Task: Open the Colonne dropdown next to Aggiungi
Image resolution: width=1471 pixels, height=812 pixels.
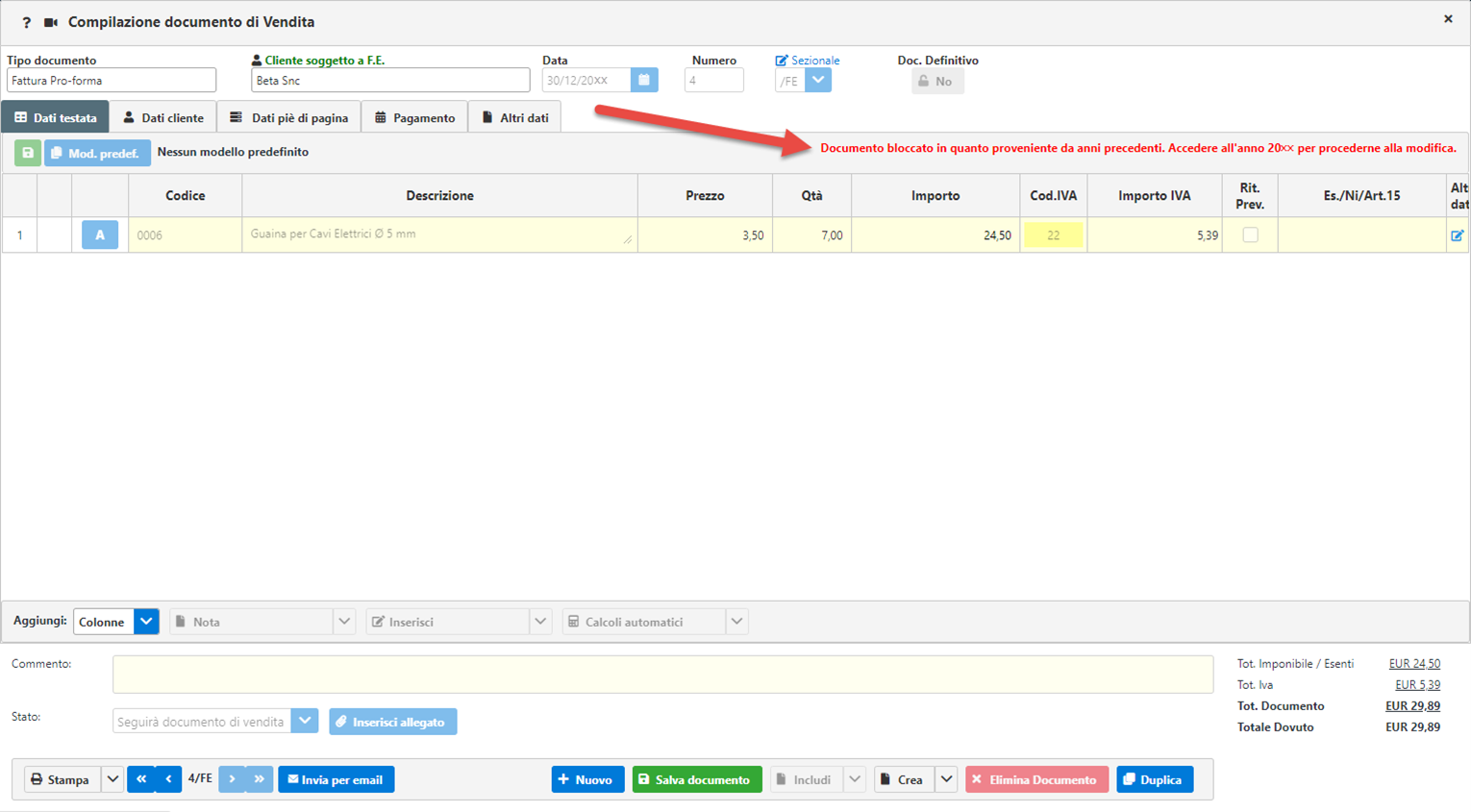Action: click(146, 622)
